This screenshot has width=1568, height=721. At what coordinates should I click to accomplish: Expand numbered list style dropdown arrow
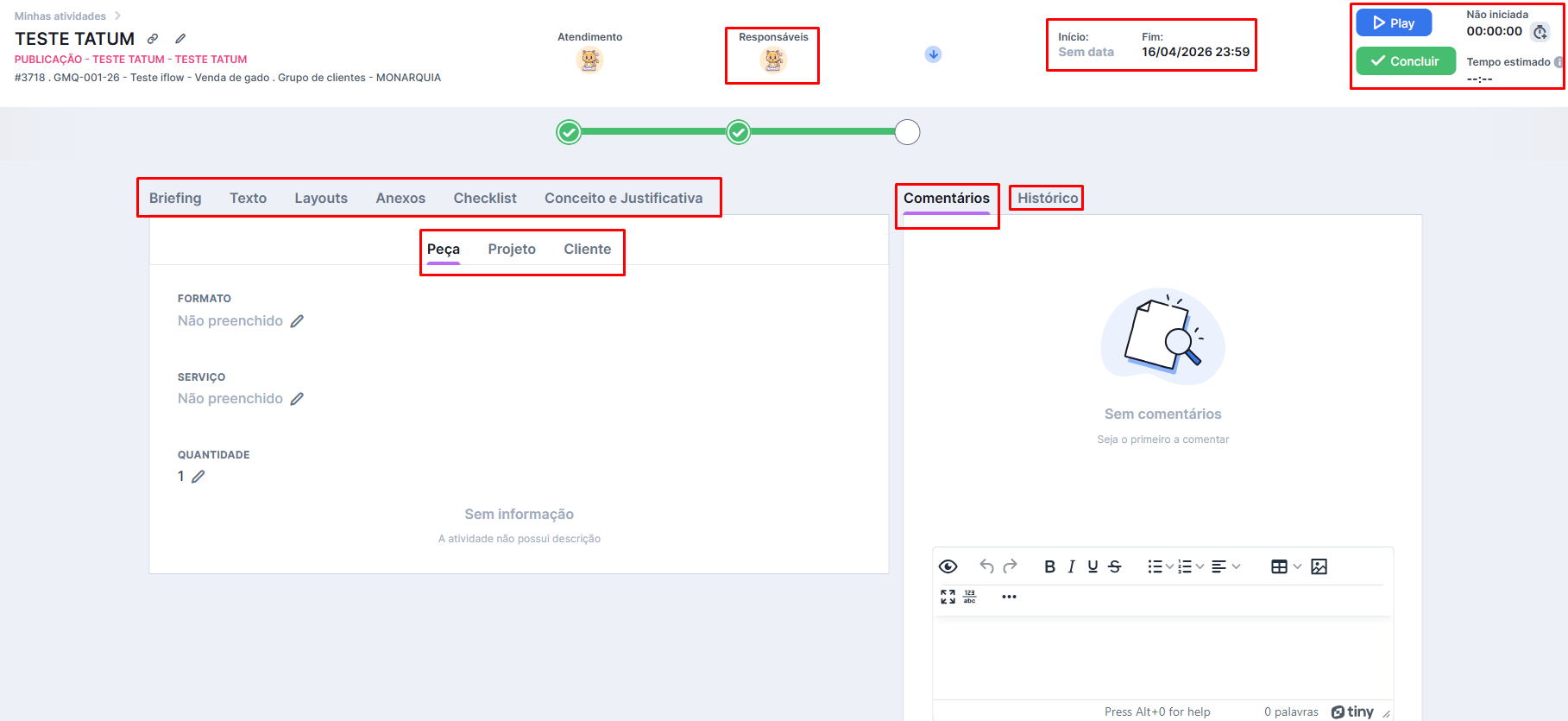coord(1200,566)
